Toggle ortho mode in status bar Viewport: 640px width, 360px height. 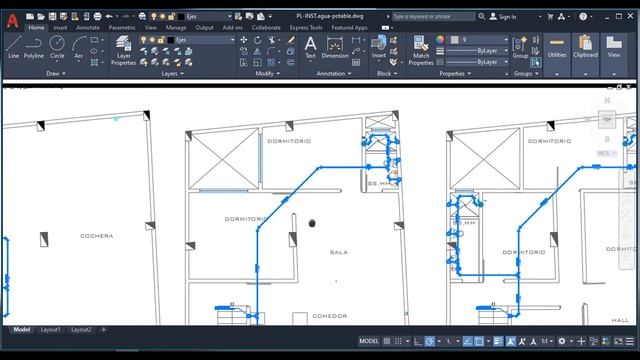click(418, 341)
